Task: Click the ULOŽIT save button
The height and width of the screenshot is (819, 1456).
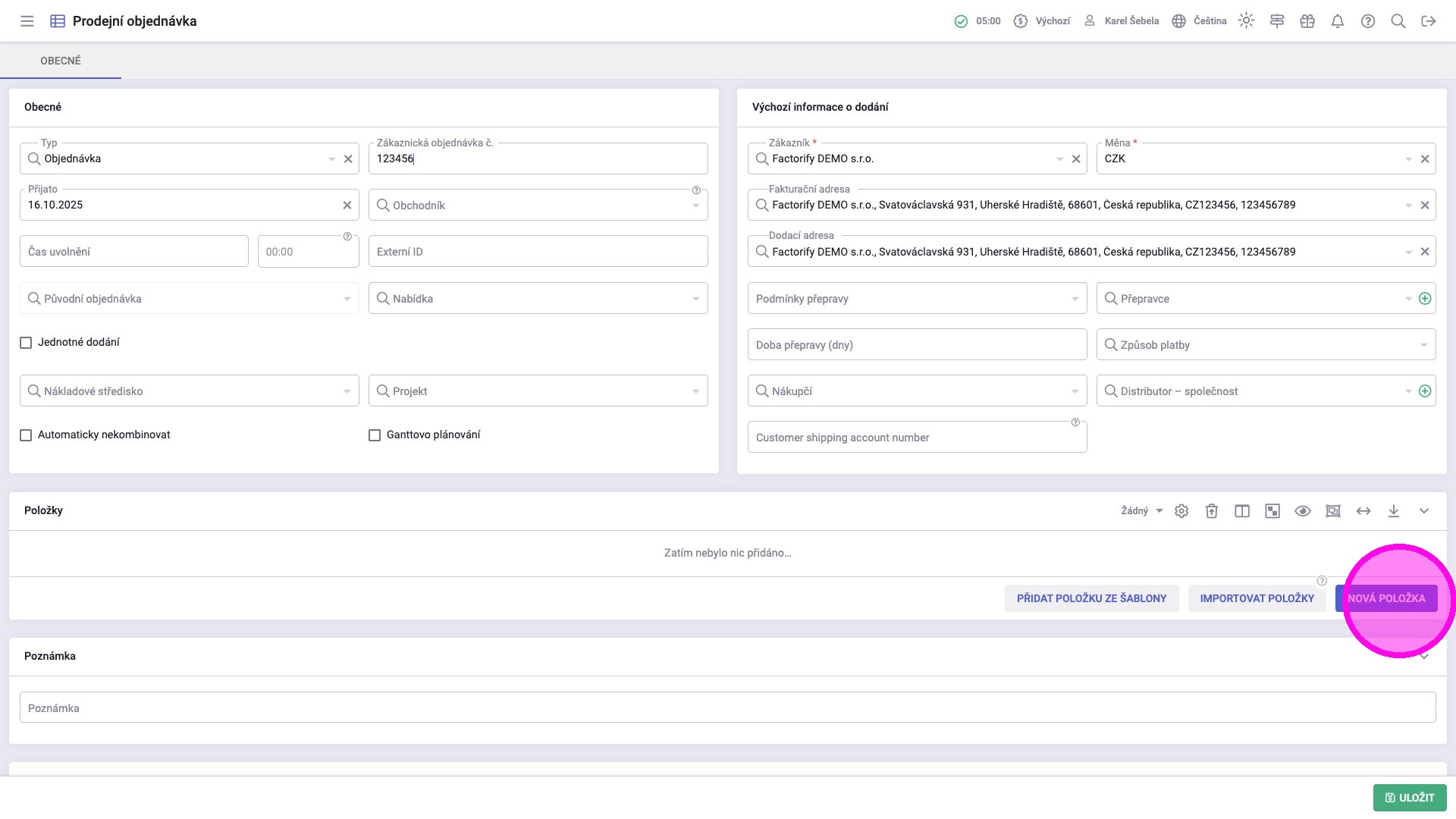Action: [1410, 798]
